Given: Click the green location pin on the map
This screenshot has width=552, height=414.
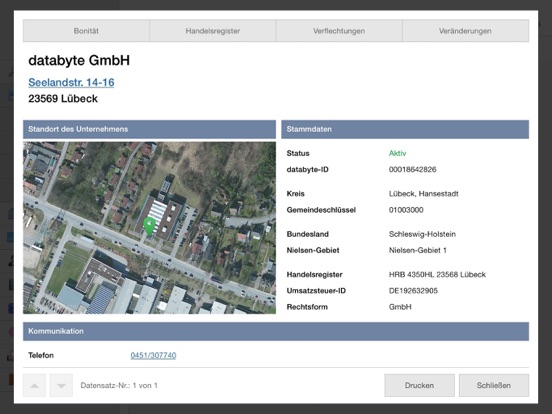Looking at the screenshot, I should pyautogui.click(x=150, y=226).
